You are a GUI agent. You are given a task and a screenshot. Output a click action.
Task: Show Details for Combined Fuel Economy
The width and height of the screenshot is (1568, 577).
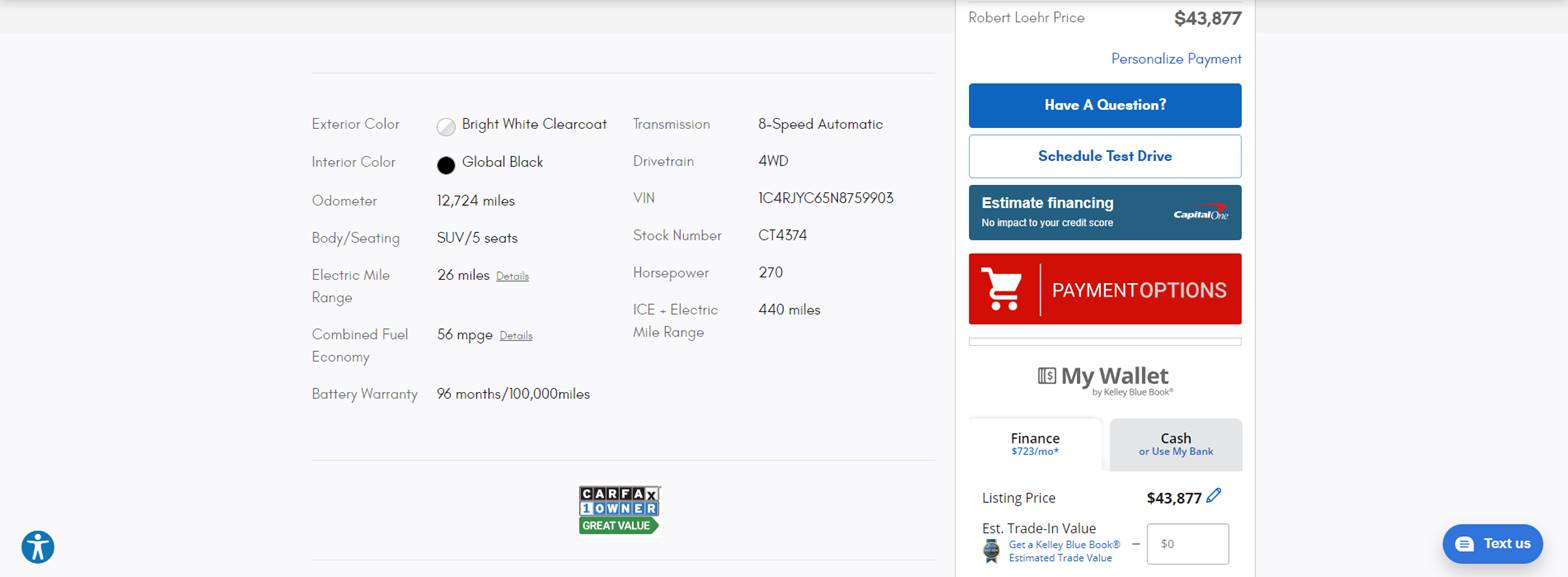pos(515,336)
